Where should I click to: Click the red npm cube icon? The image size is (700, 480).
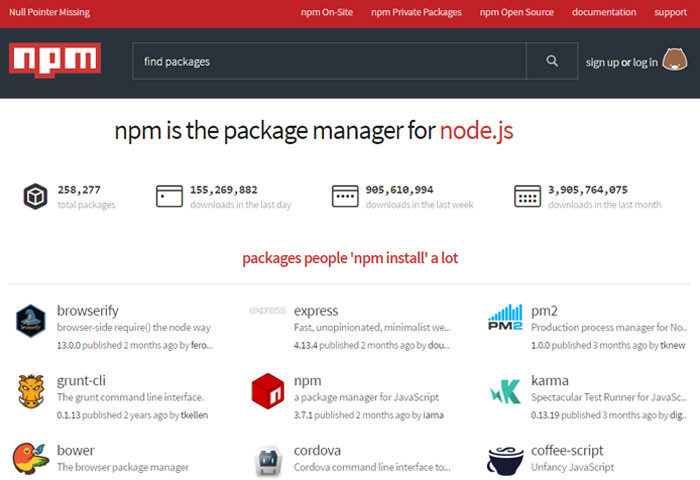coord(268,391)
